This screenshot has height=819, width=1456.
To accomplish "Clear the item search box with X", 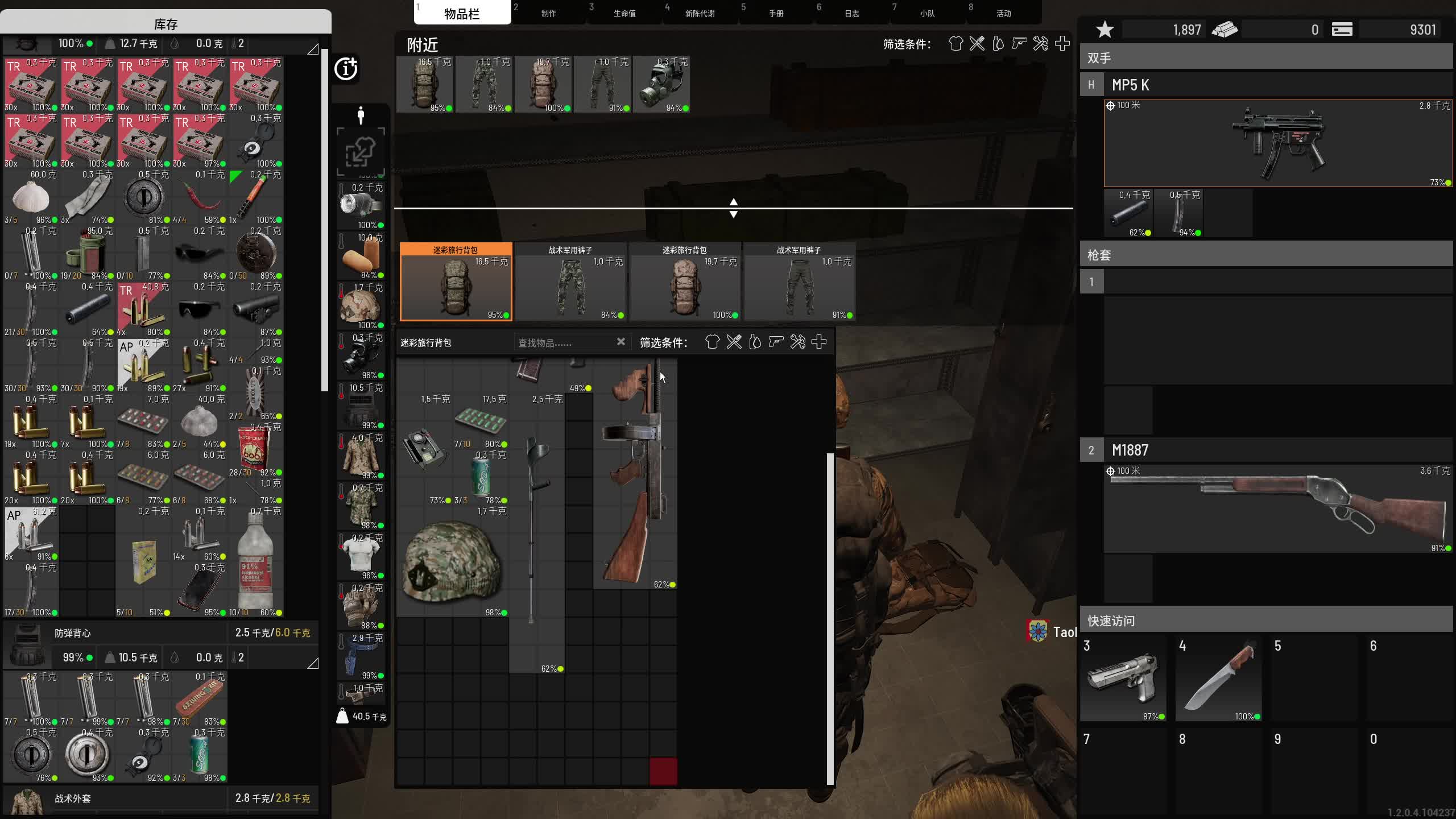I will click(x=621, y=342).
